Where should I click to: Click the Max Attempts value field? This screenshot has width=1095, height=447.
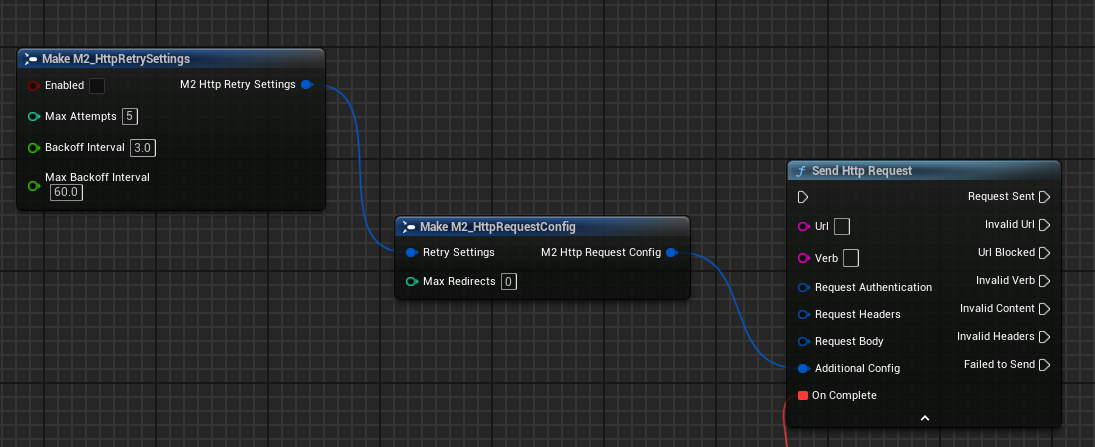pos(130,117)
